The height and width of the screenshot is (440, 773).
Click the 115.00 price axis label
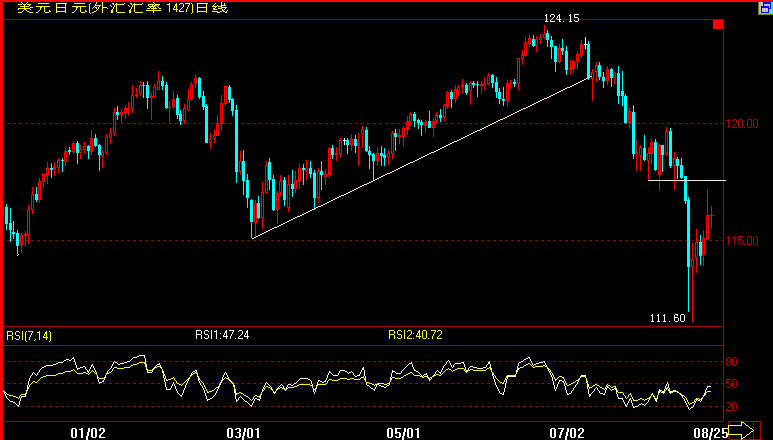click(742, 241)
